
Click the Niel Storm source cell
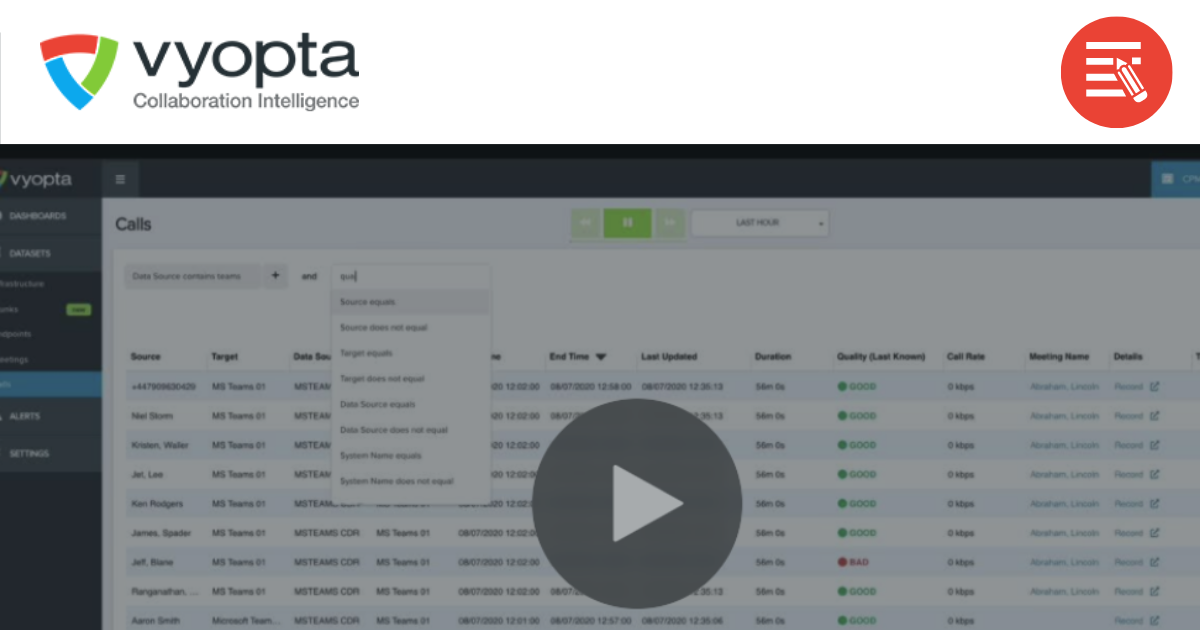click(x=152, y=416)
